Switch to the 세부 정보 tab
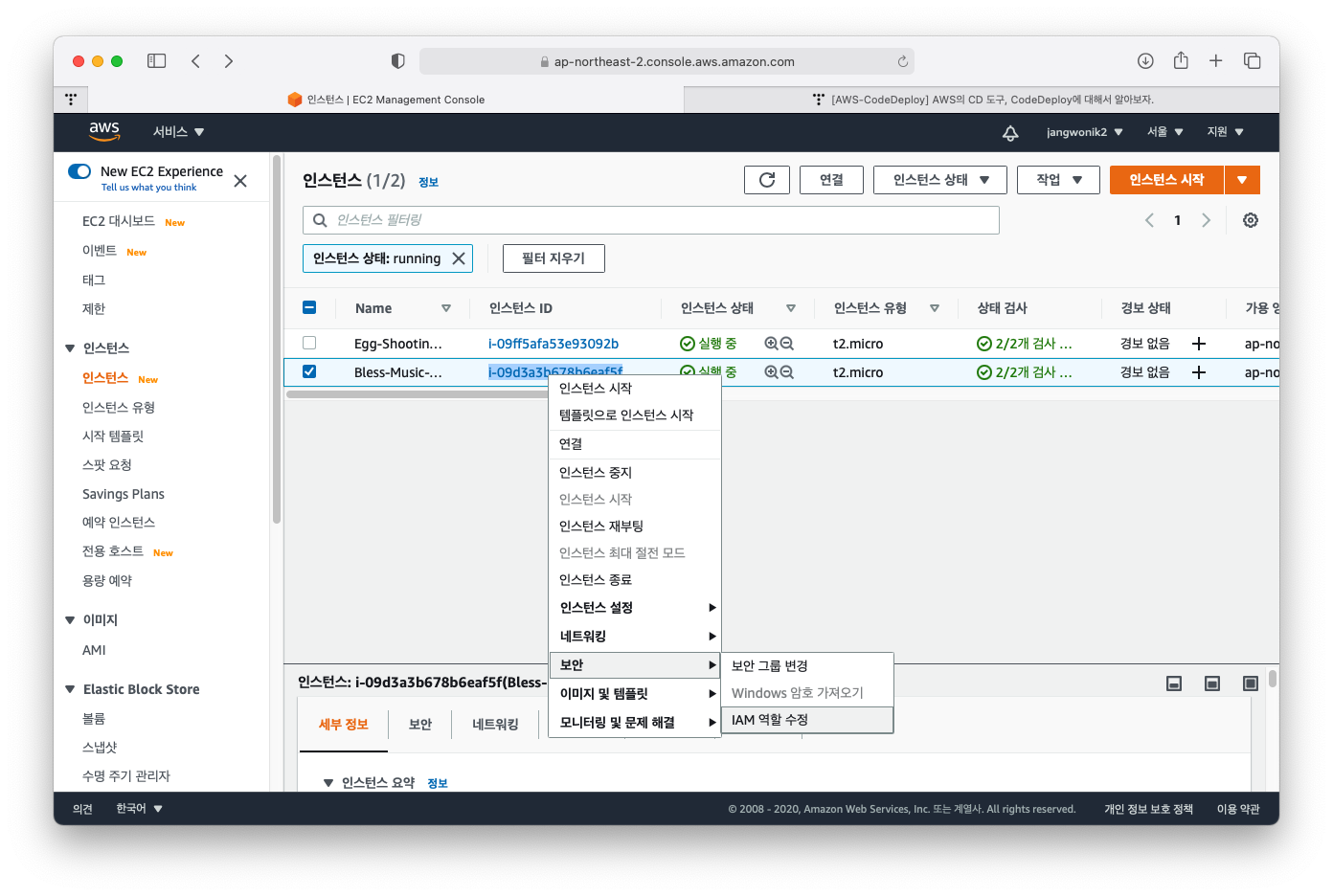Image resolution: width=1333 pixels, height=896 pixels. 344,725
